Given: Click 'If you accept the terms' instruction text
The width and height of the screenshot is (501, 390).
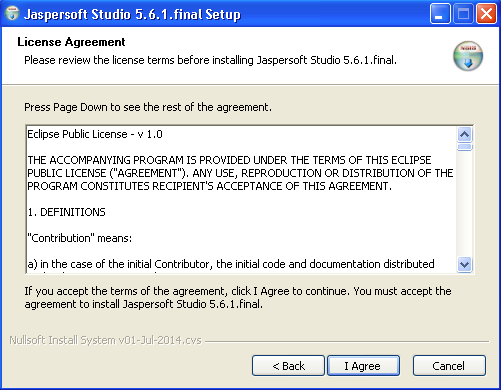Looking at the screenshot, I should pos(238,298).
